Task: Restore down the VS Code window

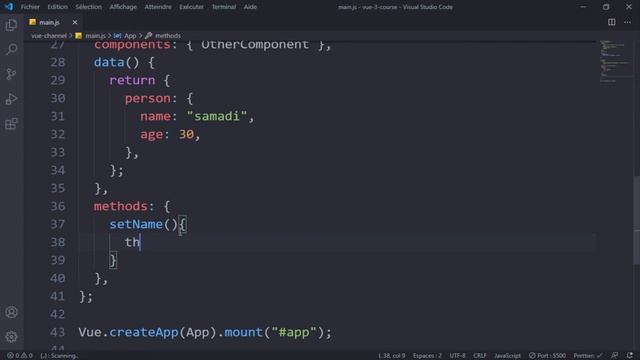Action: tap(606, 7)
